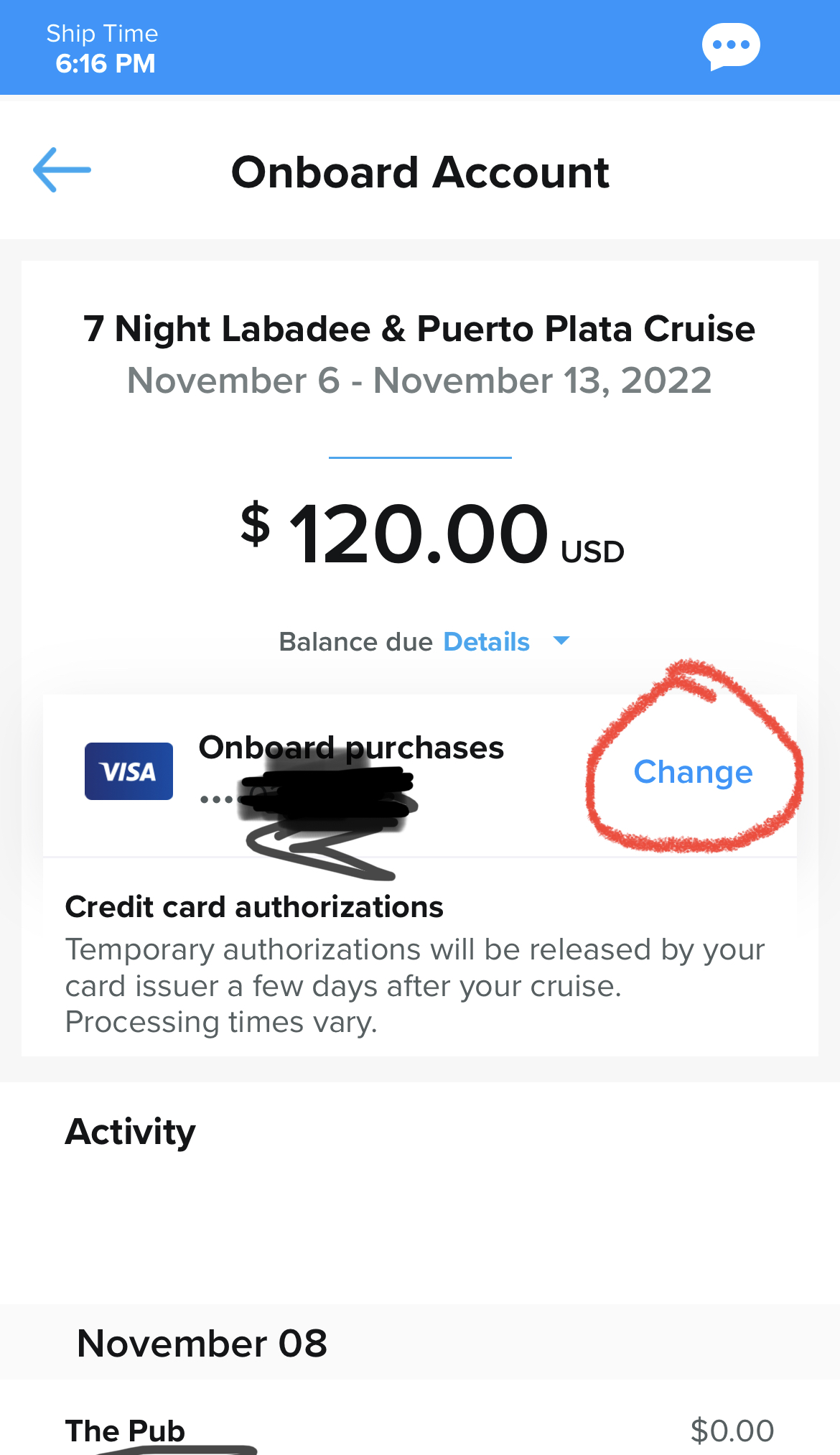Tap the back arrow to leave Onboard Account
The image size is (840, 1455).
click(62, 170)
